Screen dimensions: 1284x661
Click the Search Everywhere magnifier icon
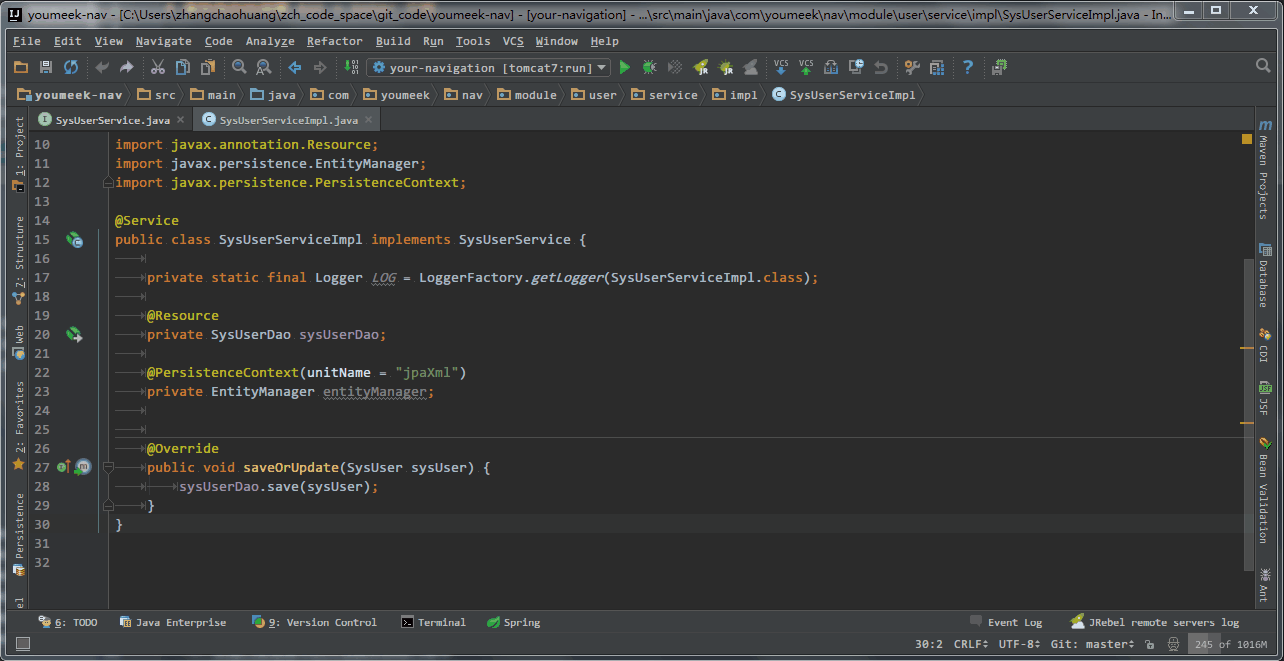point(1263,66)
